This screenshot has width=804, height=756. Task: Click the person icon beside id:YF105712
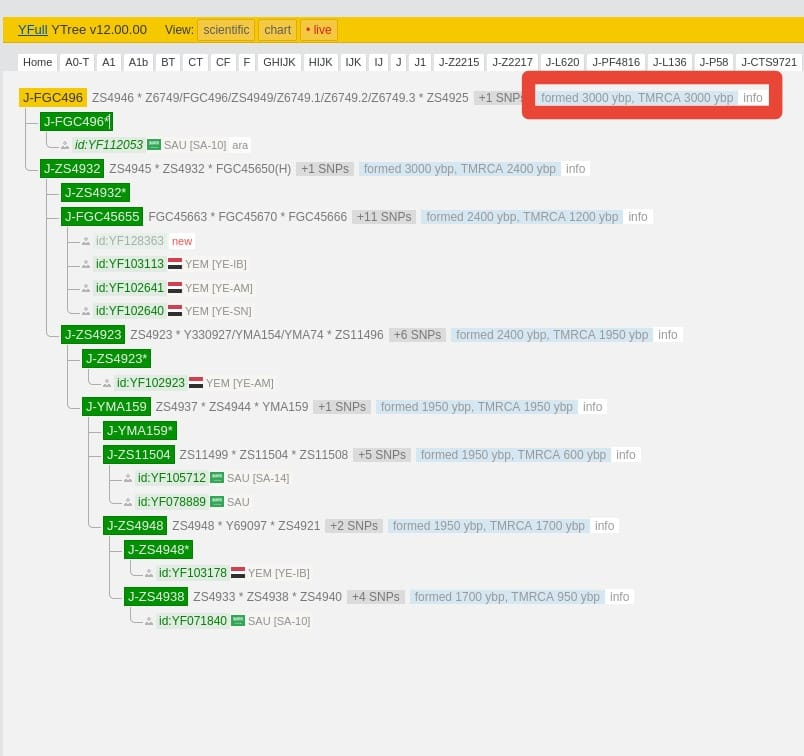128,478
